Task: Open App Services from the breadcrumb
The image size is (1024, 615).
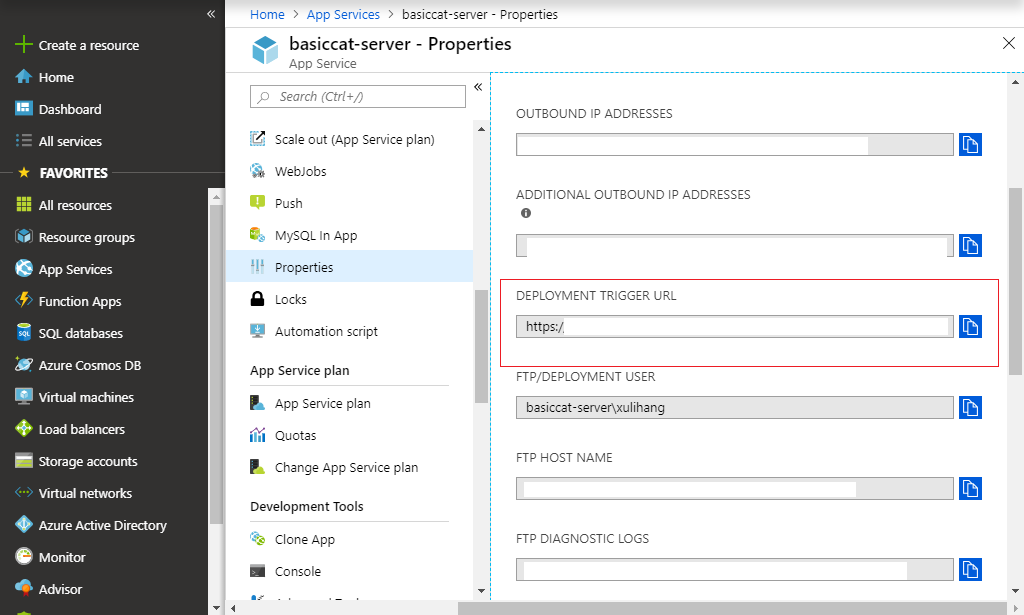Action: (x=342, y=14)
